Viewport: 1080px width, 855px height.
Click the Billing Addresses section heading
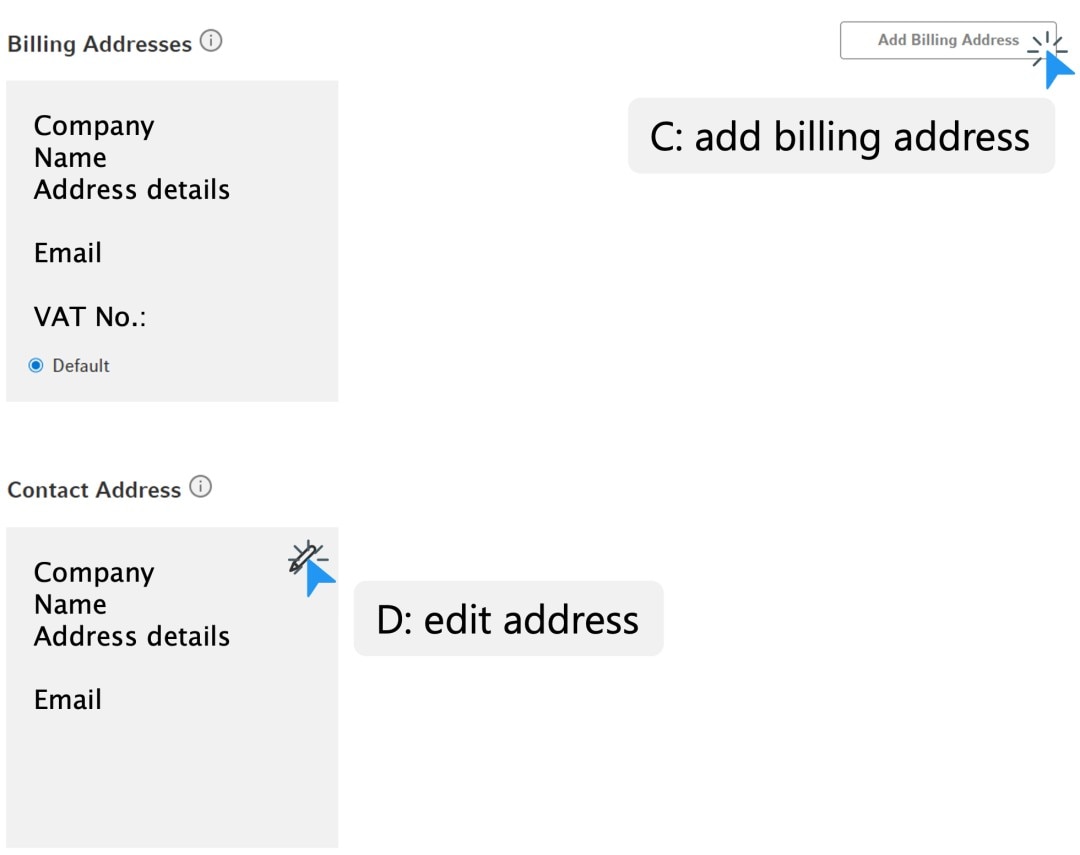pyautogui.click(x=99, y=43)
